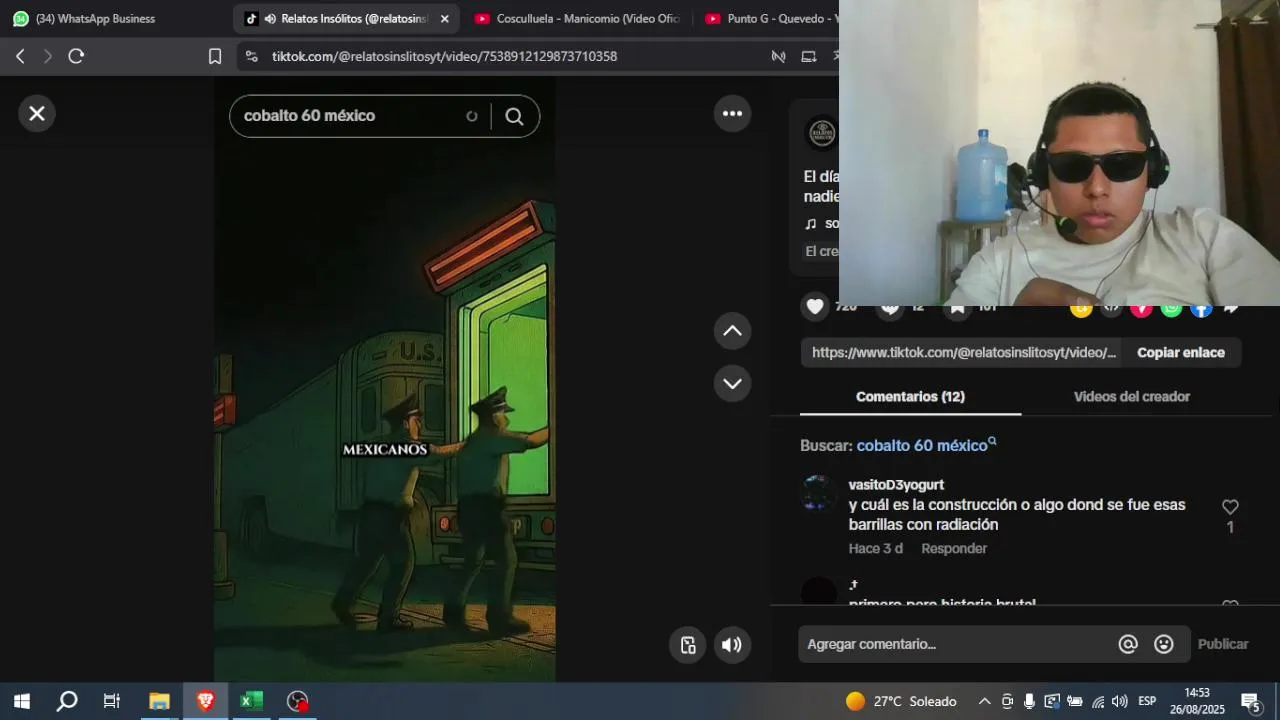Click the picture-in-picture icon in the address bar
The image size is (1280, 720).
[809, 57]
